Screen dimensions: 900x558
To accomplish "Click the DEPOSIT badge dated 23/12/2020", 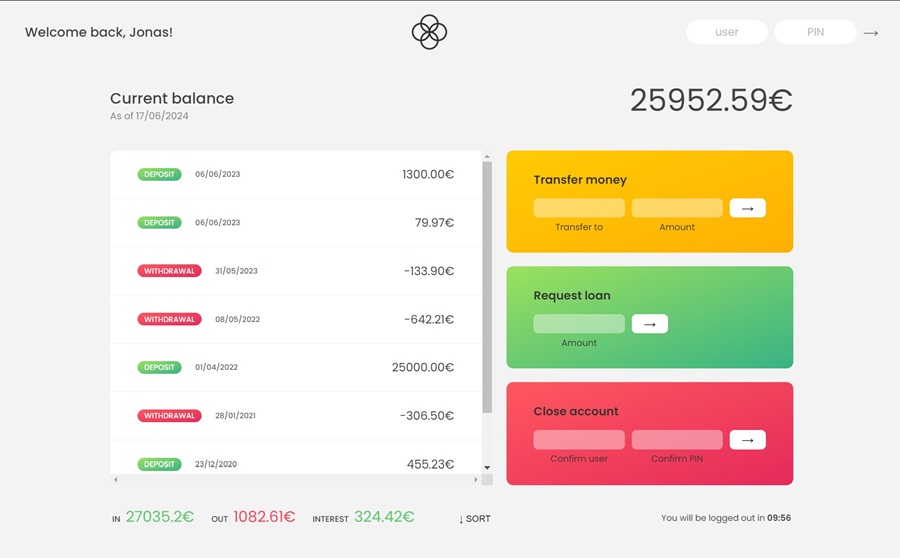I will pos(160,464).
